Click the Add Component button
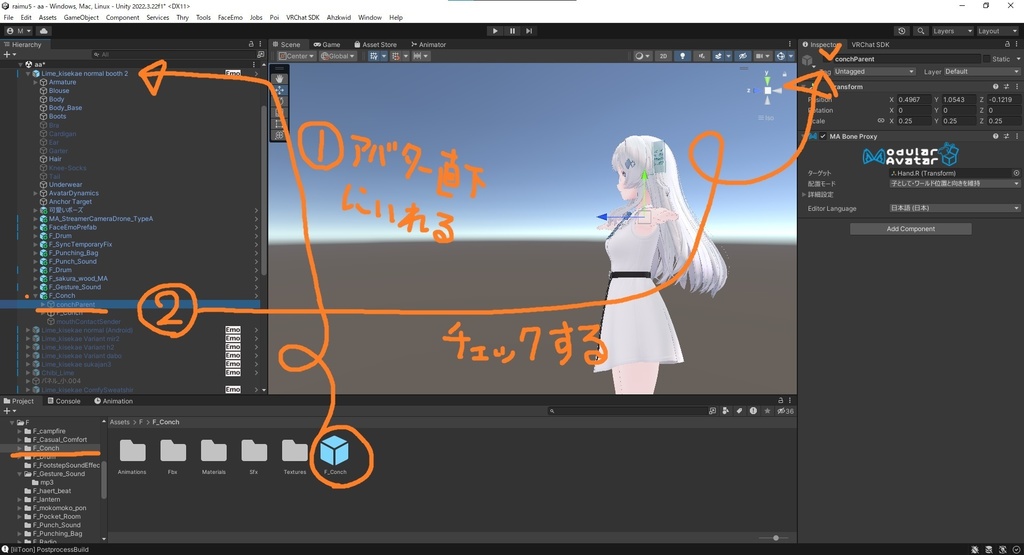1024x555 pixels. (x=910, y=229)
